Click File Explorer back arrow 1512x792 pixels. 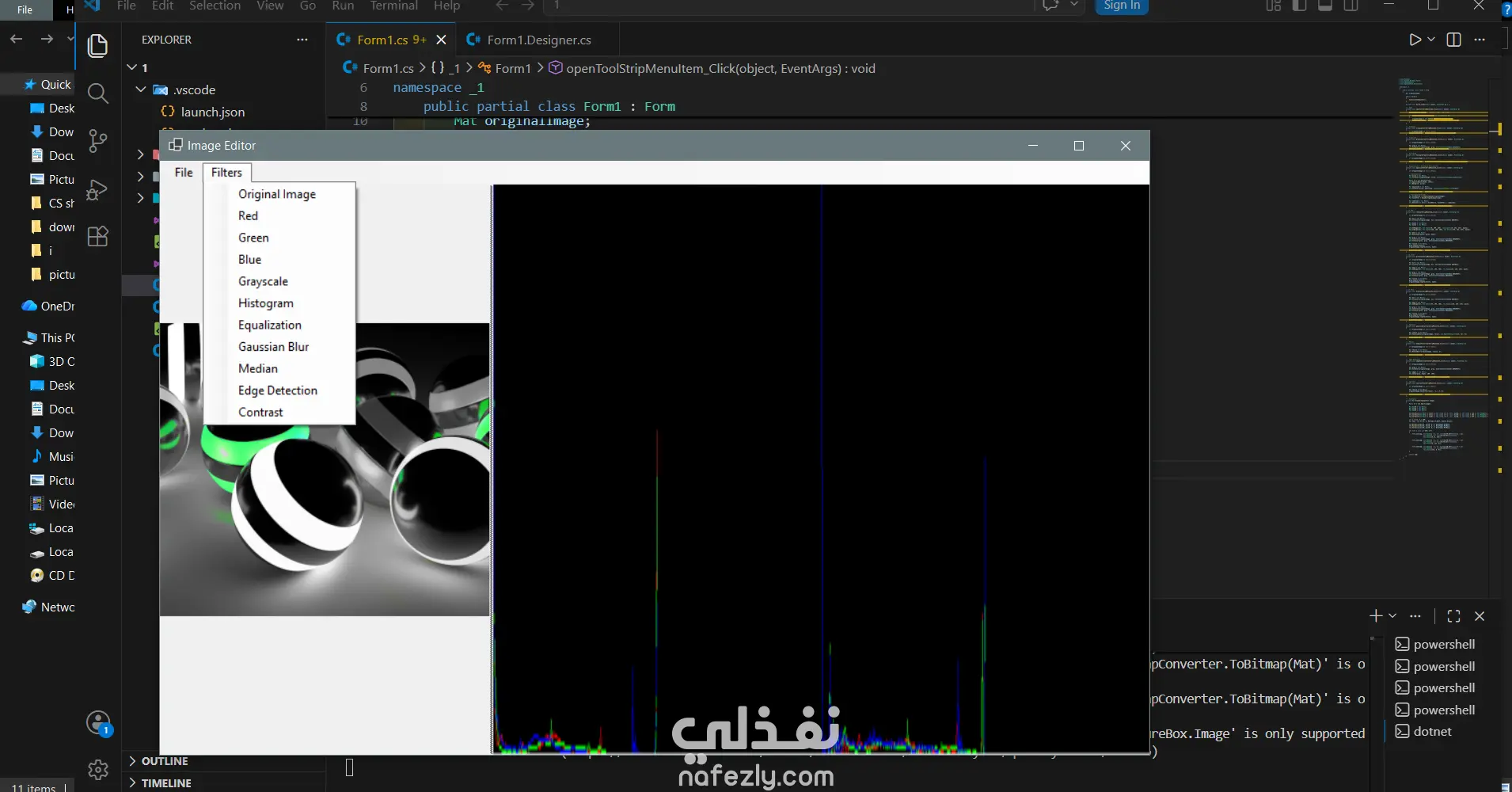click(x=16, y=39)
